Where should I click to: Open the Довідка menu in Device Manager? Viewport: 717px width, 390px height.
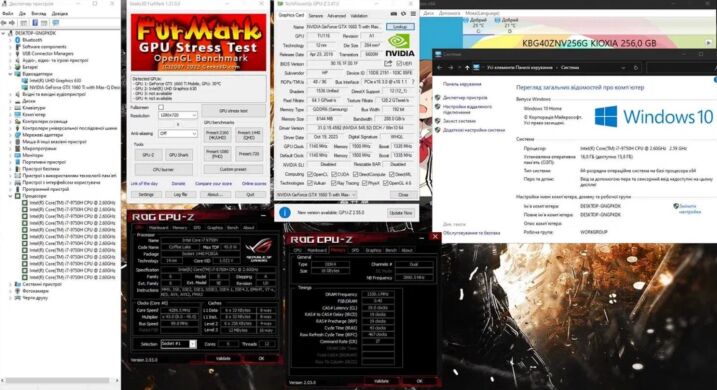[x=59, y=14]
